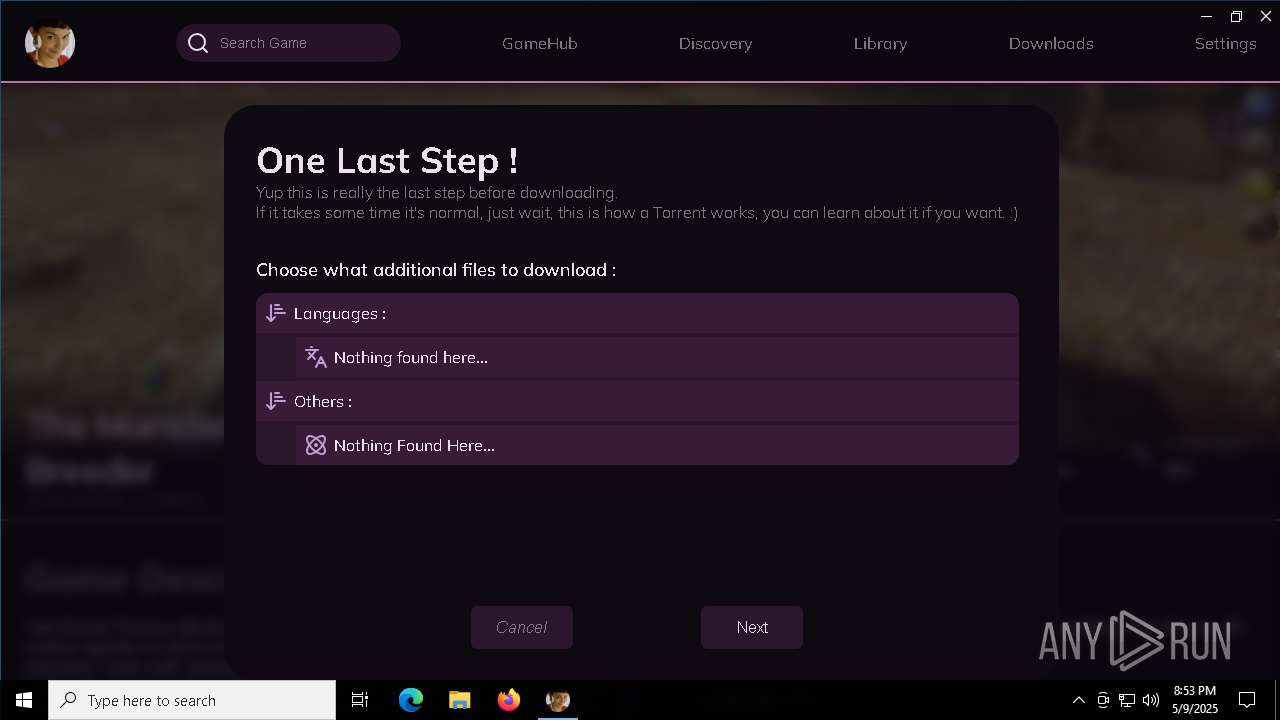1280x720 pixels.
Task: Open File Explorer from taskbar
Action: (459, 700)
